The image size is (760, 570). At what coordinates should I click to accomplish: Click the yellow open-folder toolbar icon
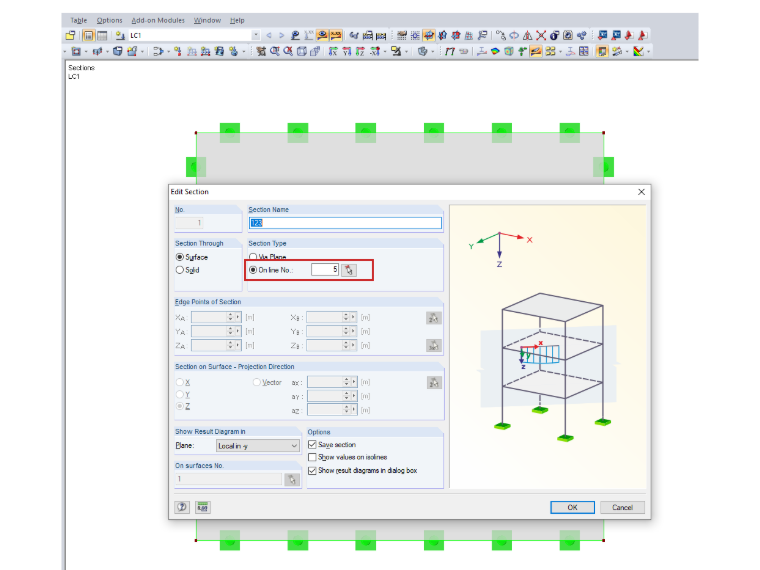pyautogui.click(x=70, y=35)
